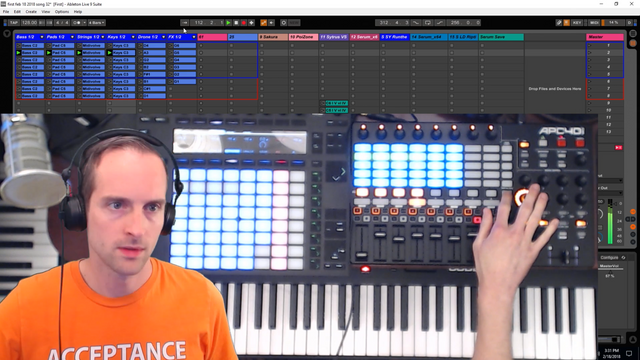Select the 12 Serum_x6 track header
640x360 pixels.
tap(364, 37)
